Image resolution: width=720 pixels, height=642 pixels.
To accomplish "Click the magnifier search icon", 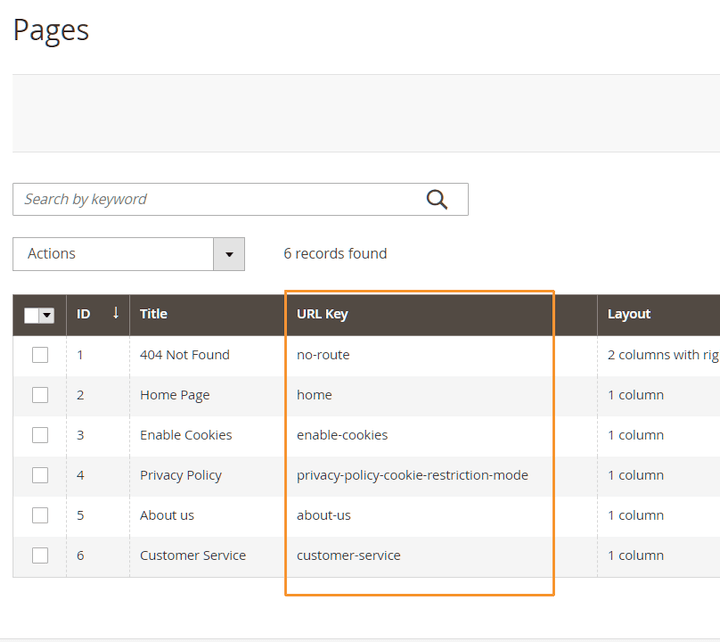I will (x=437, y=199).
